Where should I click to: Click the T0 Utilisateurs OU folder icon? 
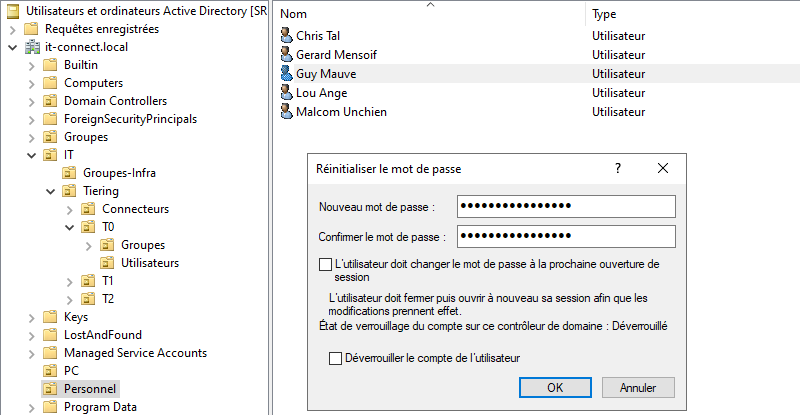coord(107,263)
